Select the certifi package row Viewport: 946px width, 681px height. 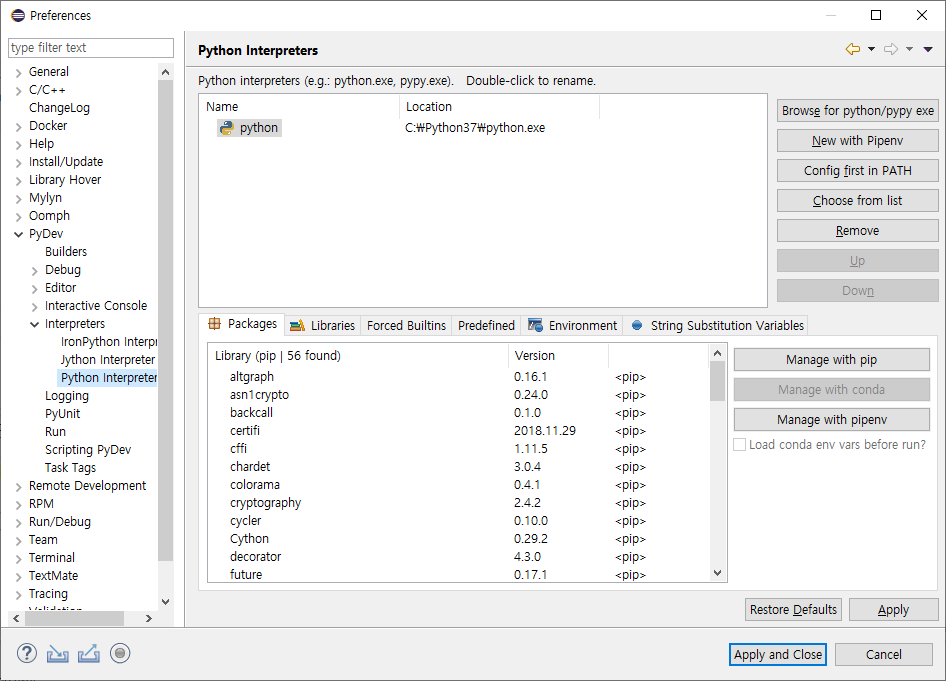point(459,431)
